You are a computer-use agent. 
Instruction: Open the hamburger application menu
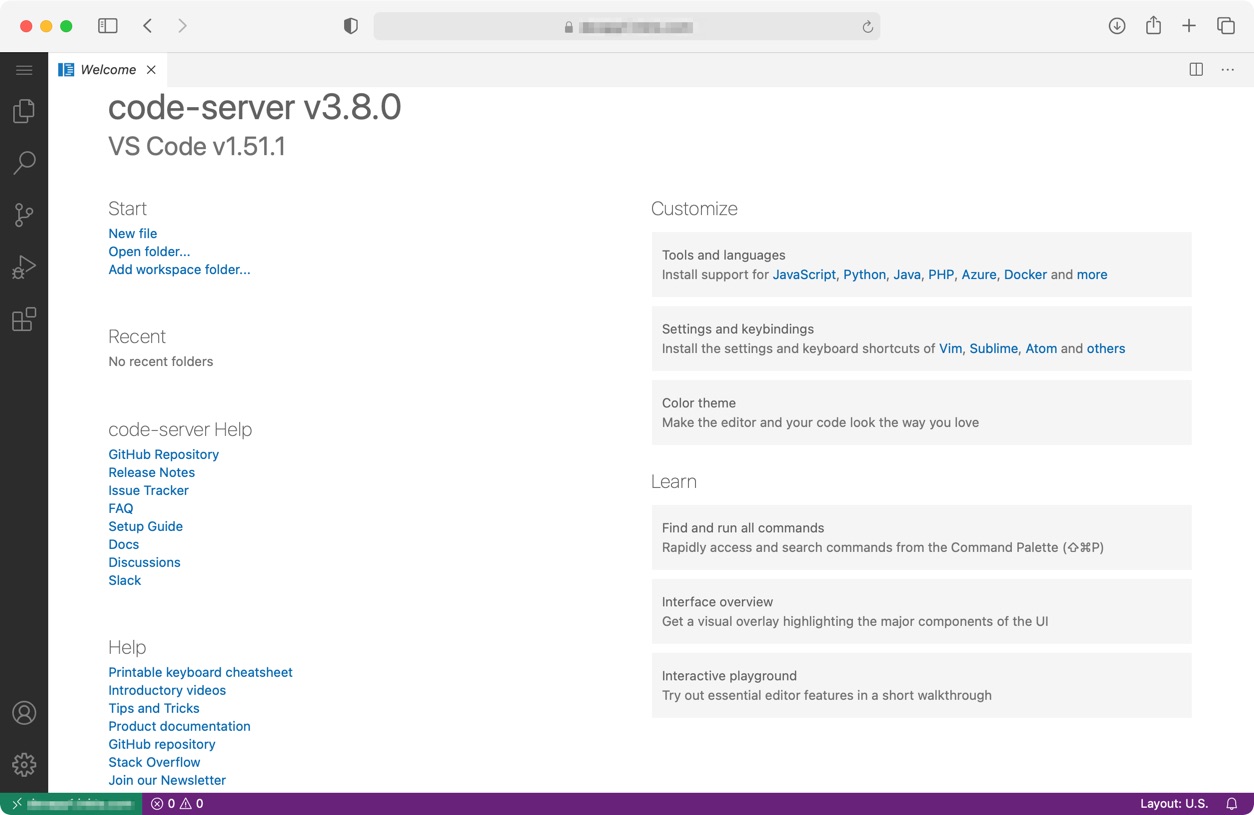click(24, 69)
